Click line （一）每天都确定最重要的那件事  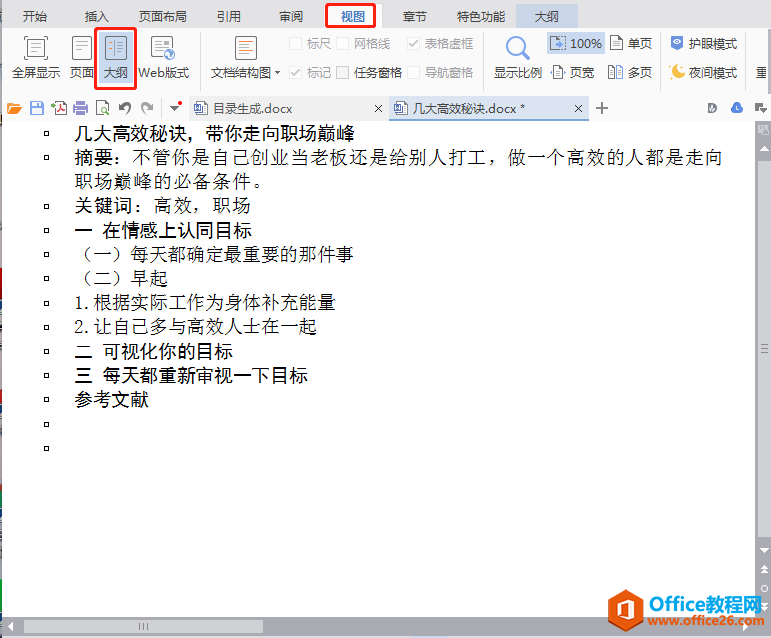214,254
